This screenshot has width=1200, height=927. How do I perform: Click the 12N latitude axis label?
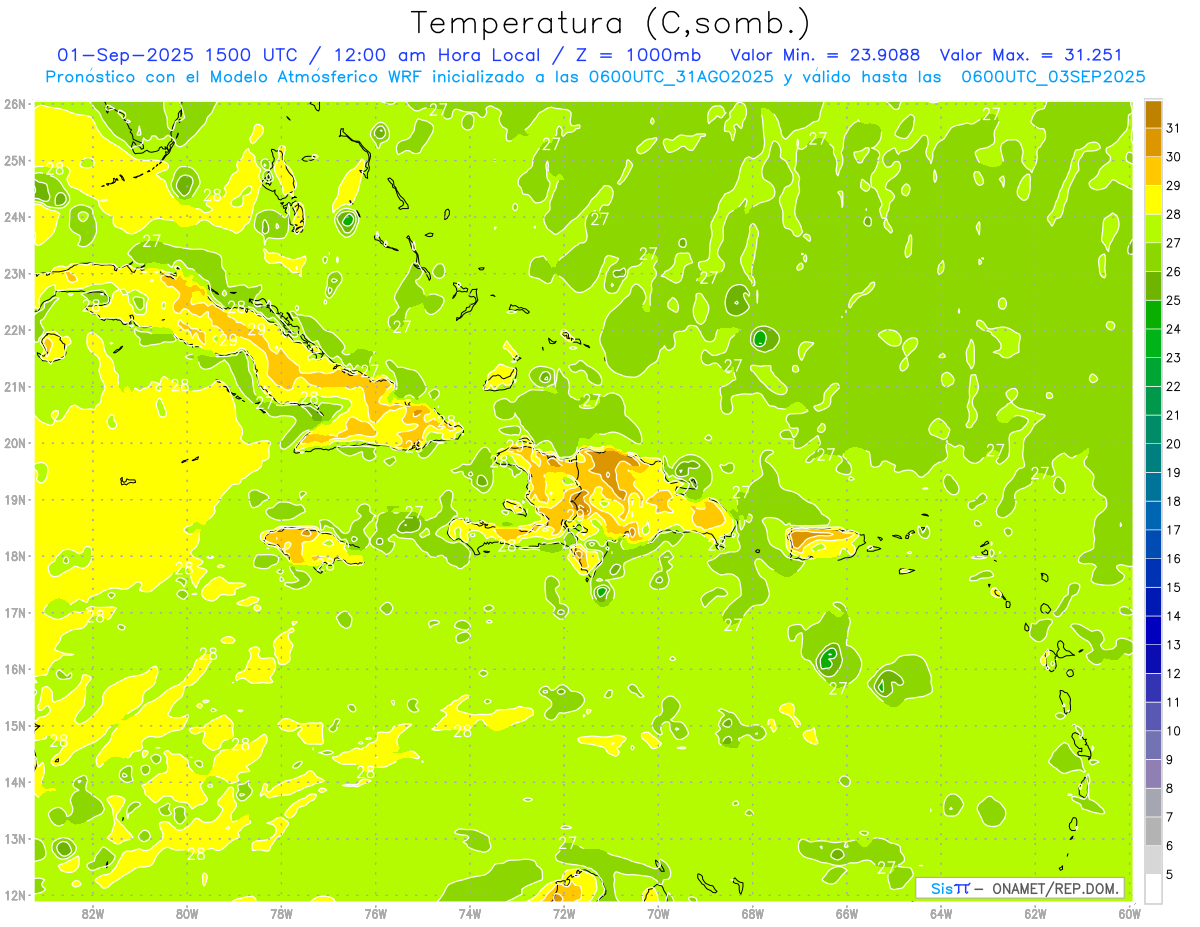click(14, 895)
